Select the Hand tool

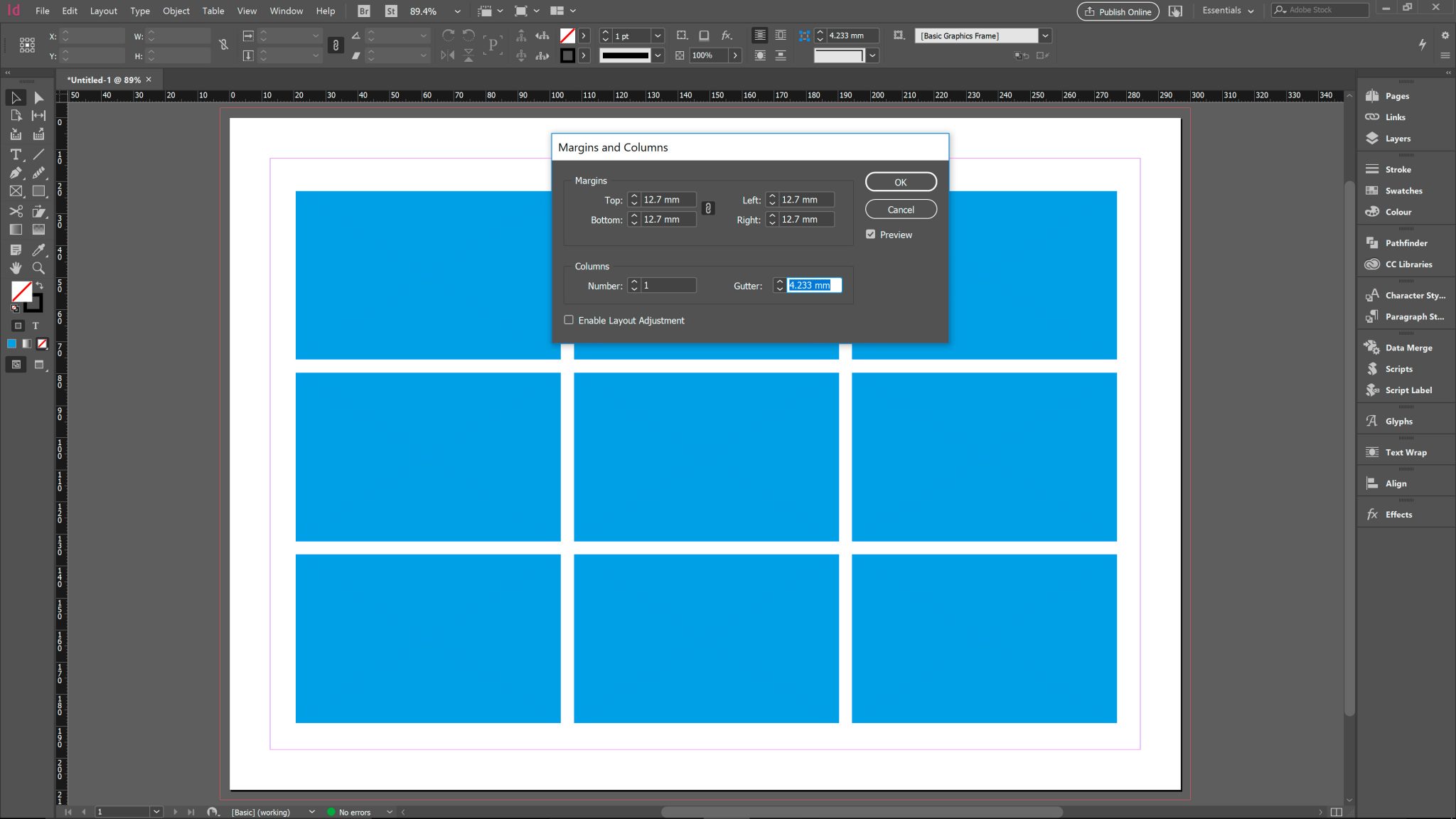point(16,268)
